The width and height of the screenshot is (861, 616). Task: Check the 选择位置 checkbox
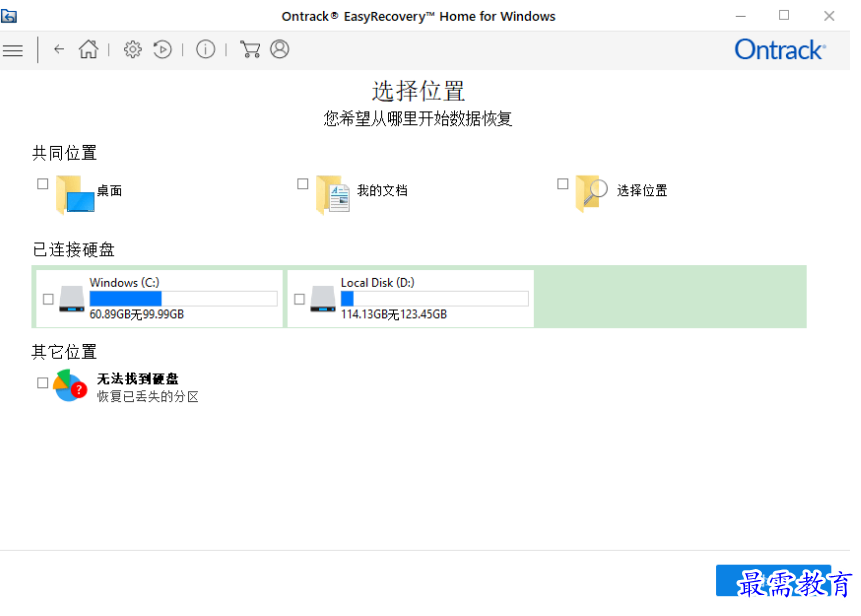click(563, 183)
